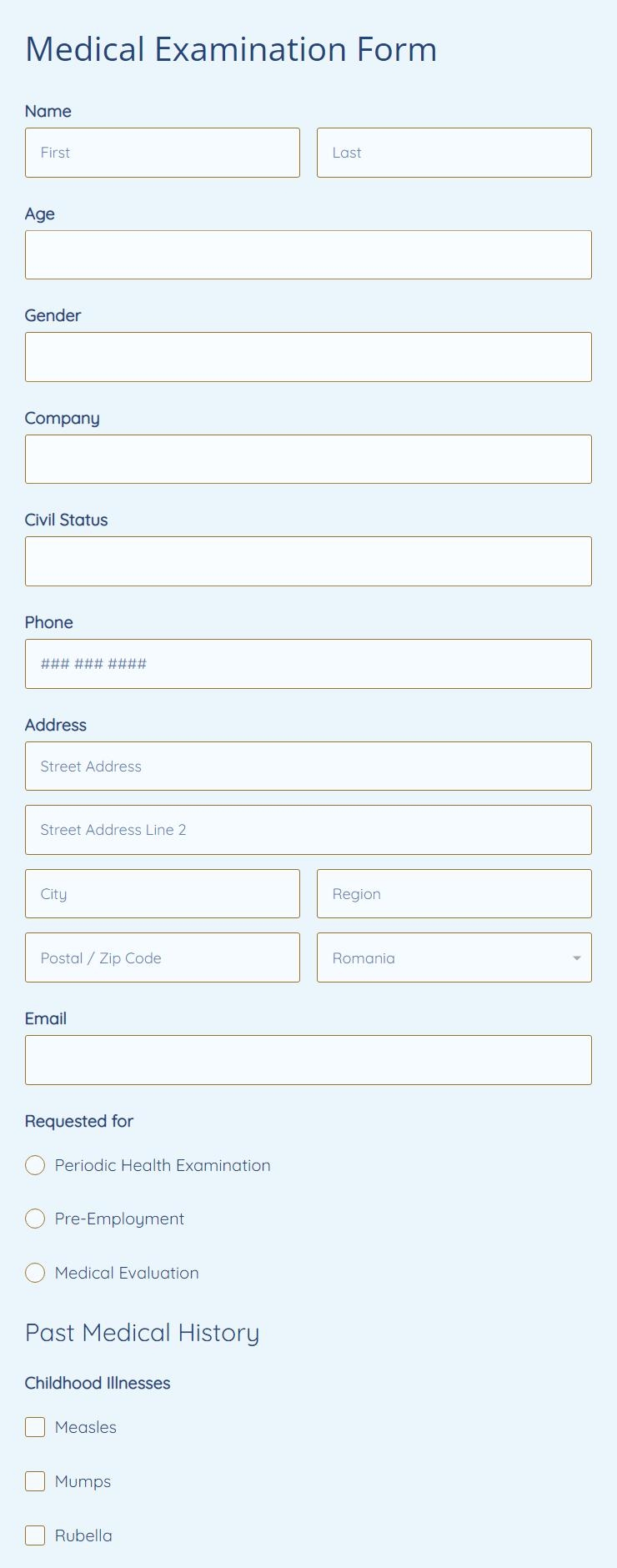Click into the First name field

[x=163, y=153]
